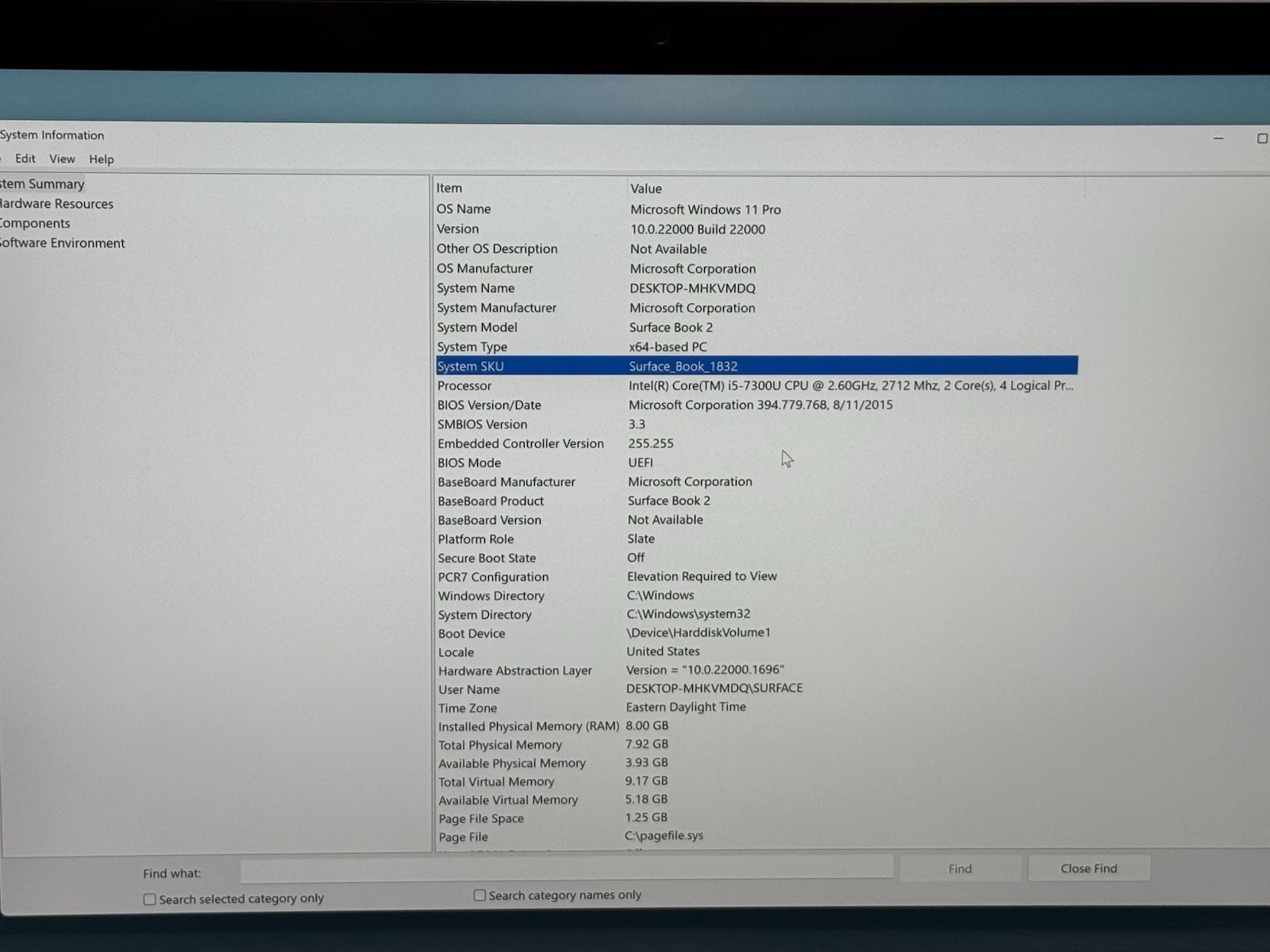Enable Search selected category only checkbox

pyautogui.click(x=149, y=899)
